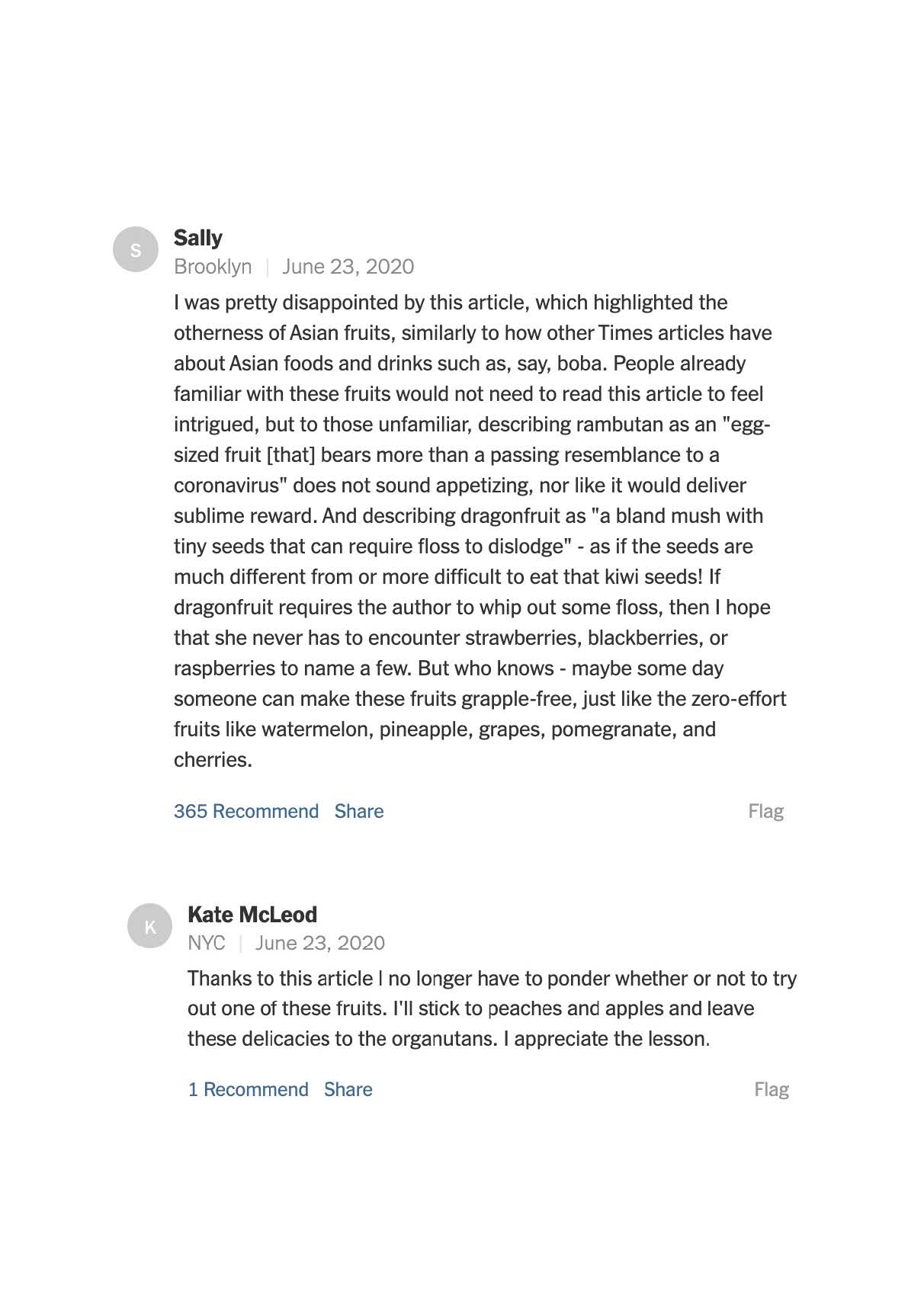Click the date on Kate McLeod's comment
Image resolution: width=924 pixels, height=1311 pixels.
(319, 943)
